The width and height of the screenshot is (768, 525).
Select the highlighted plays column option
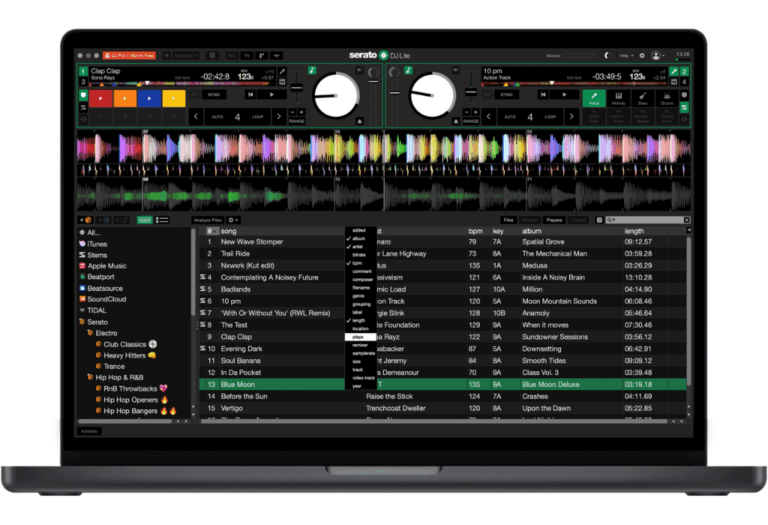(361, 337)
